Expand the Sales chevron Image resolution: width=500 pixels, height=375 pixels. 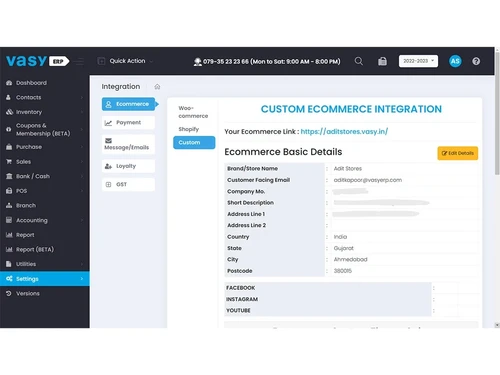82,161
